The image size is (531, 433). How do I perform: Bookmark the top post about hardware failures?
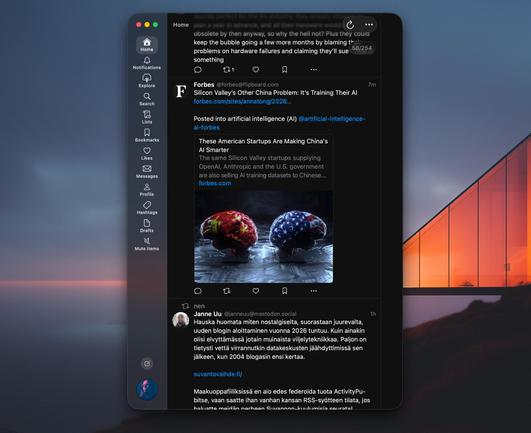[x=284, y=69]
